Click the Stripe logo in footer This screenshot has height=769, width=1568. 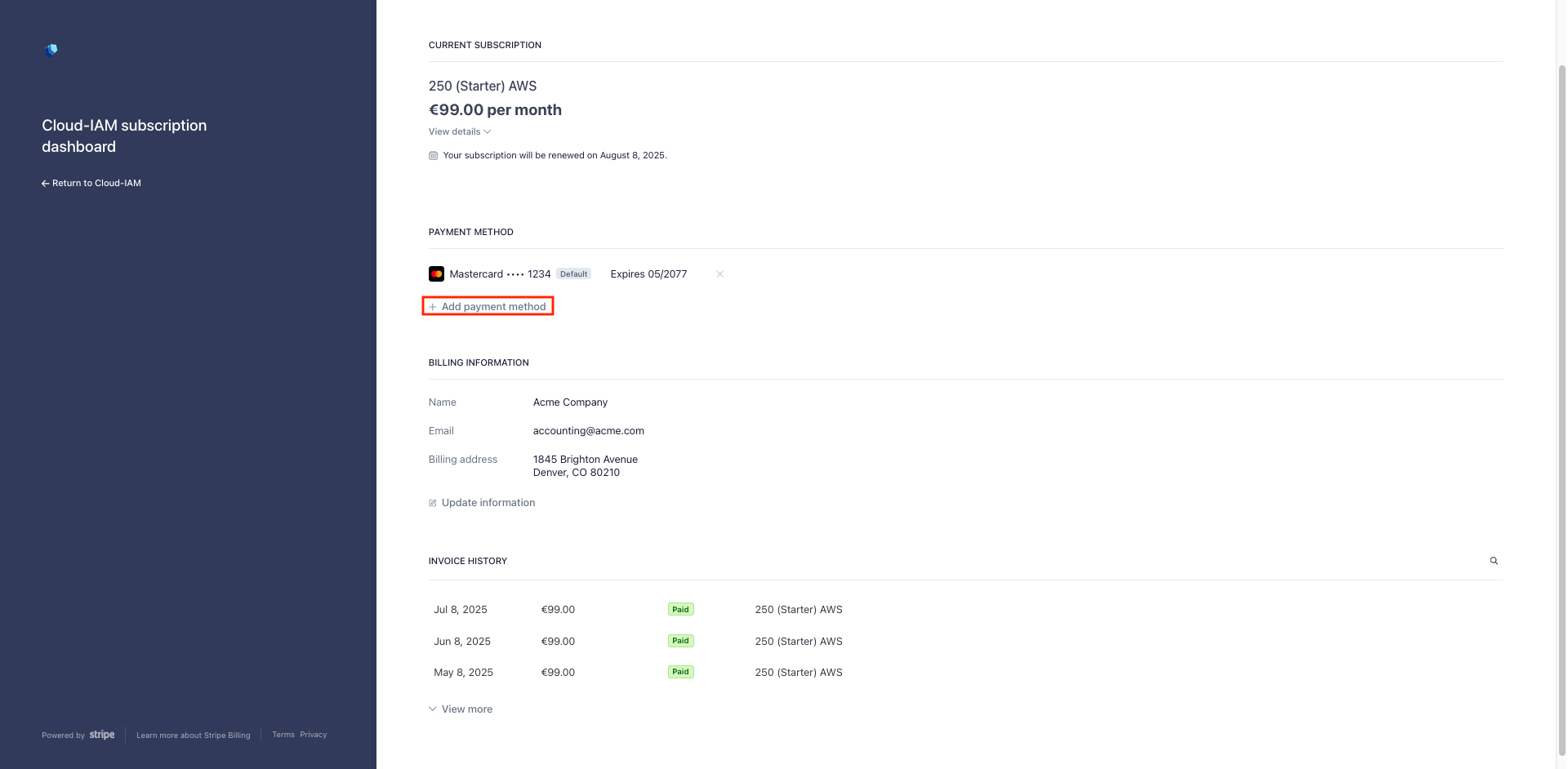click(102, 735)
